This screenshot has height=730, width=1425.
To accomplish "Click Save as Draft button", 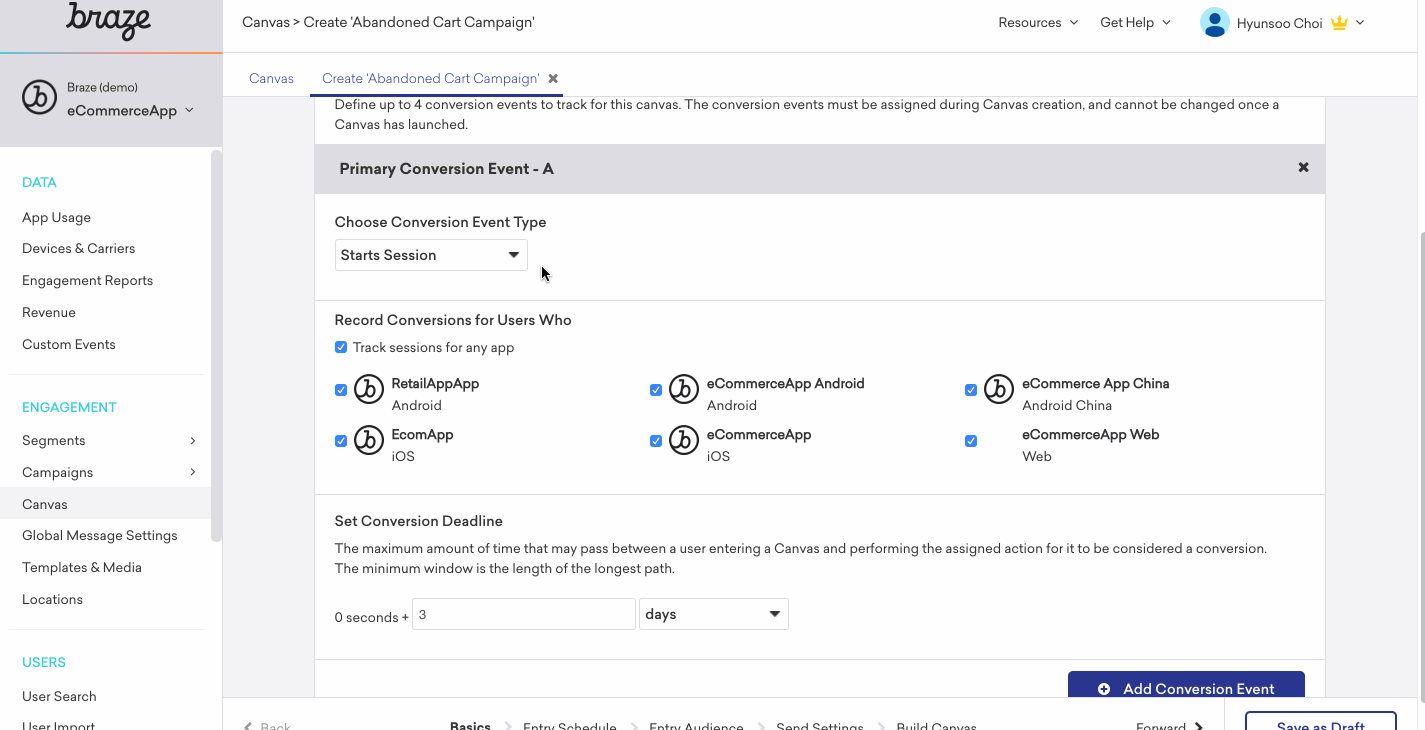I will (1320, 721).
